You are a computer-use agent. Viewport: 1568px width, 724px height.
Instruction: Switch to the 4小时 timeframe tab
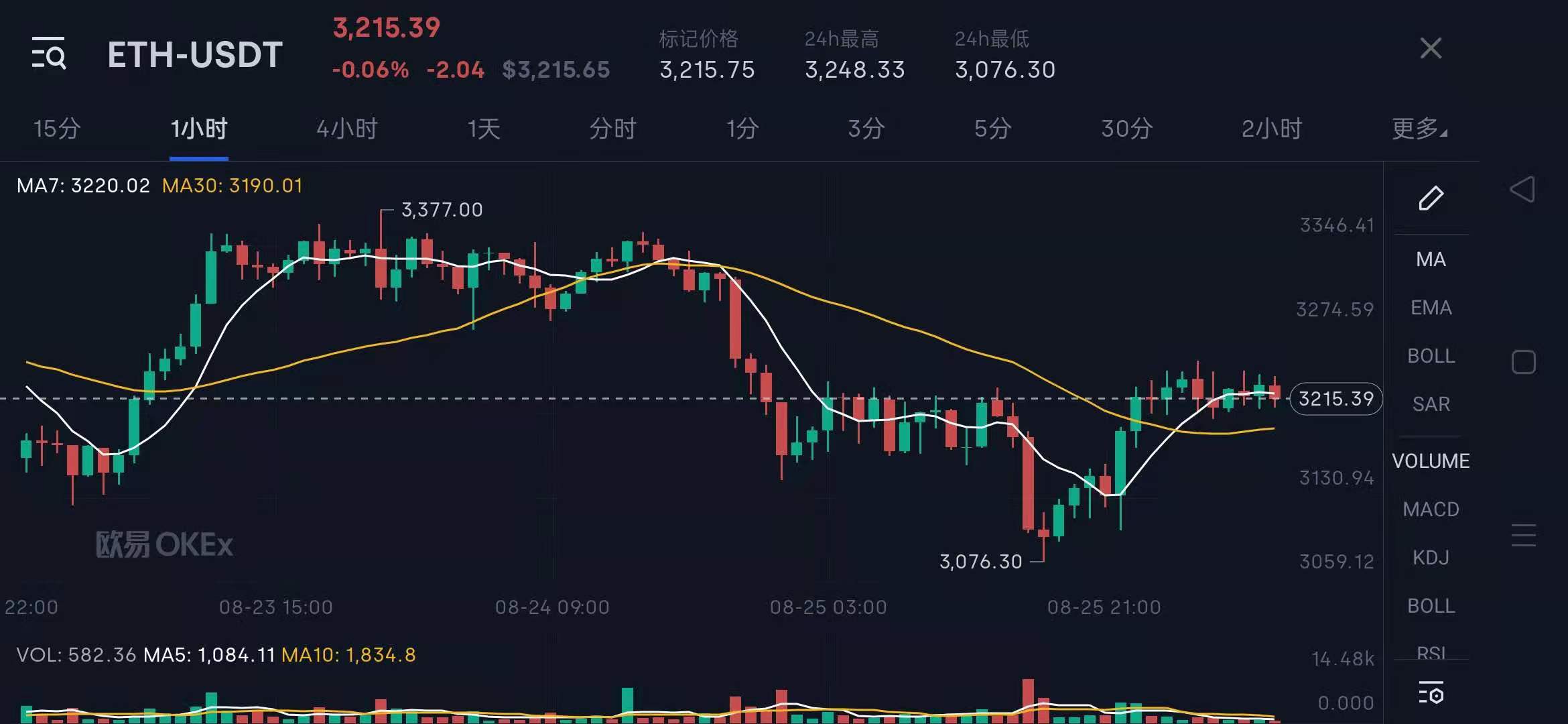click(346, 128)
